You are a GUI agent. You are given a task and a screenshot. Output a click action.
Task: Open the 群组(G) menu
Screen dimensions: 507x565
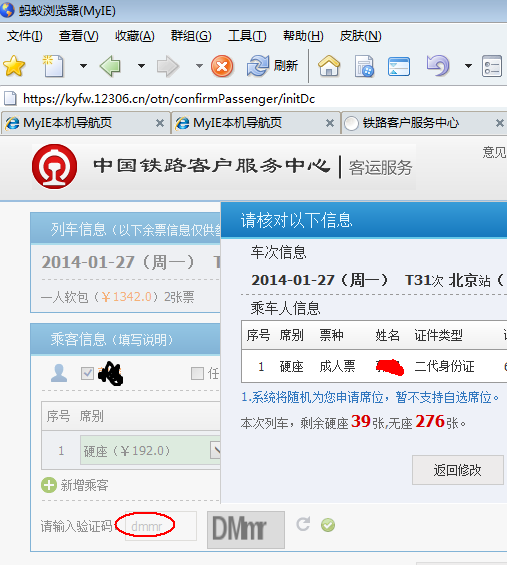click(191, 36)
